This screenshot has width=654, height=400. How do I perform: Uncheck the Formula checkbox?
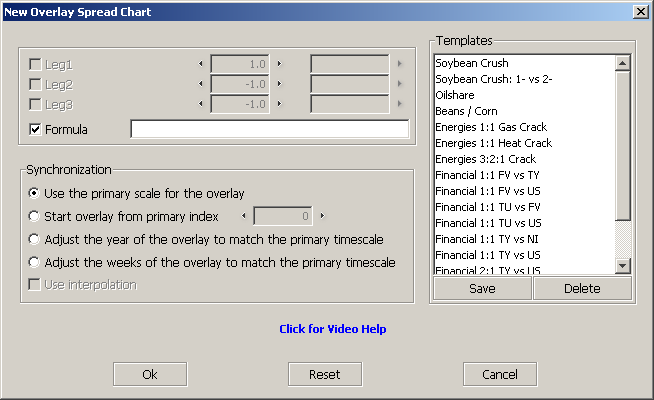coord(35,129)
